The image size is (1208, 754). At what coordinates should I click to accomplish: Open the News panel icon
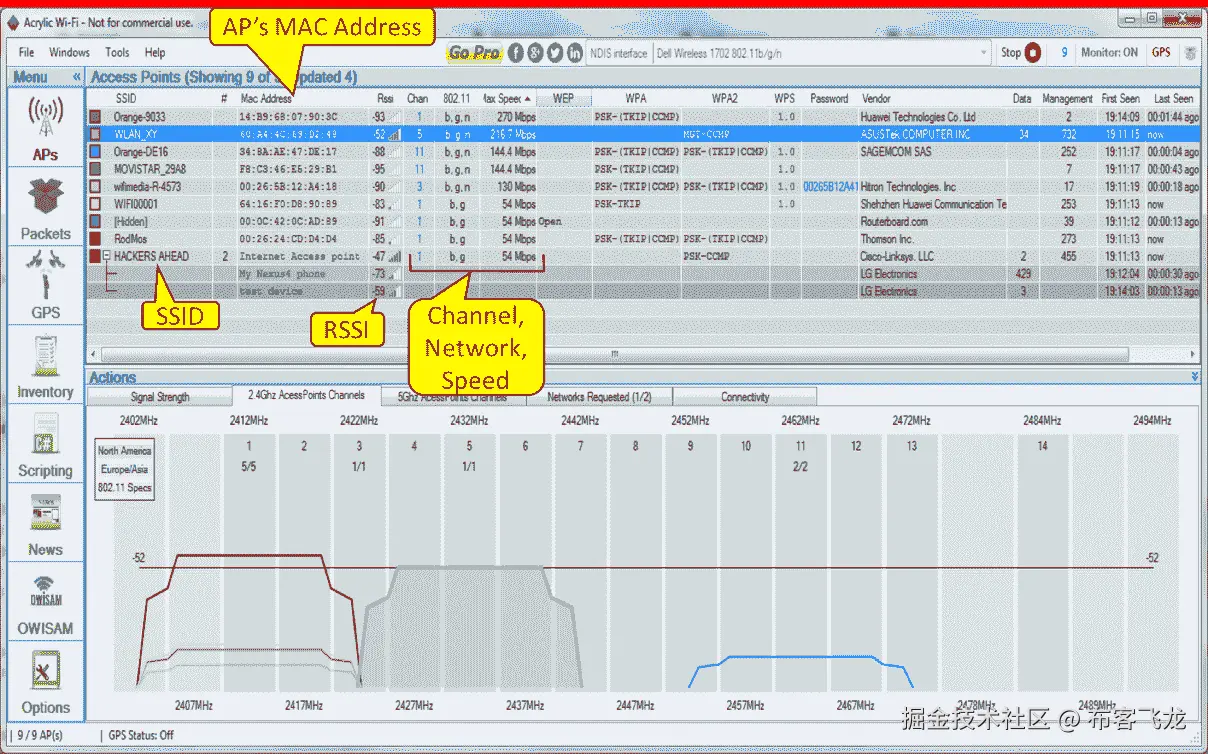pos(45,513)
